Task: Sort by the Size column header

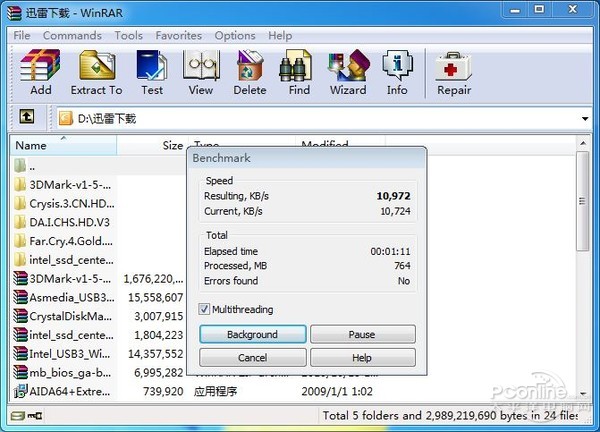Action: coord(152,145)
